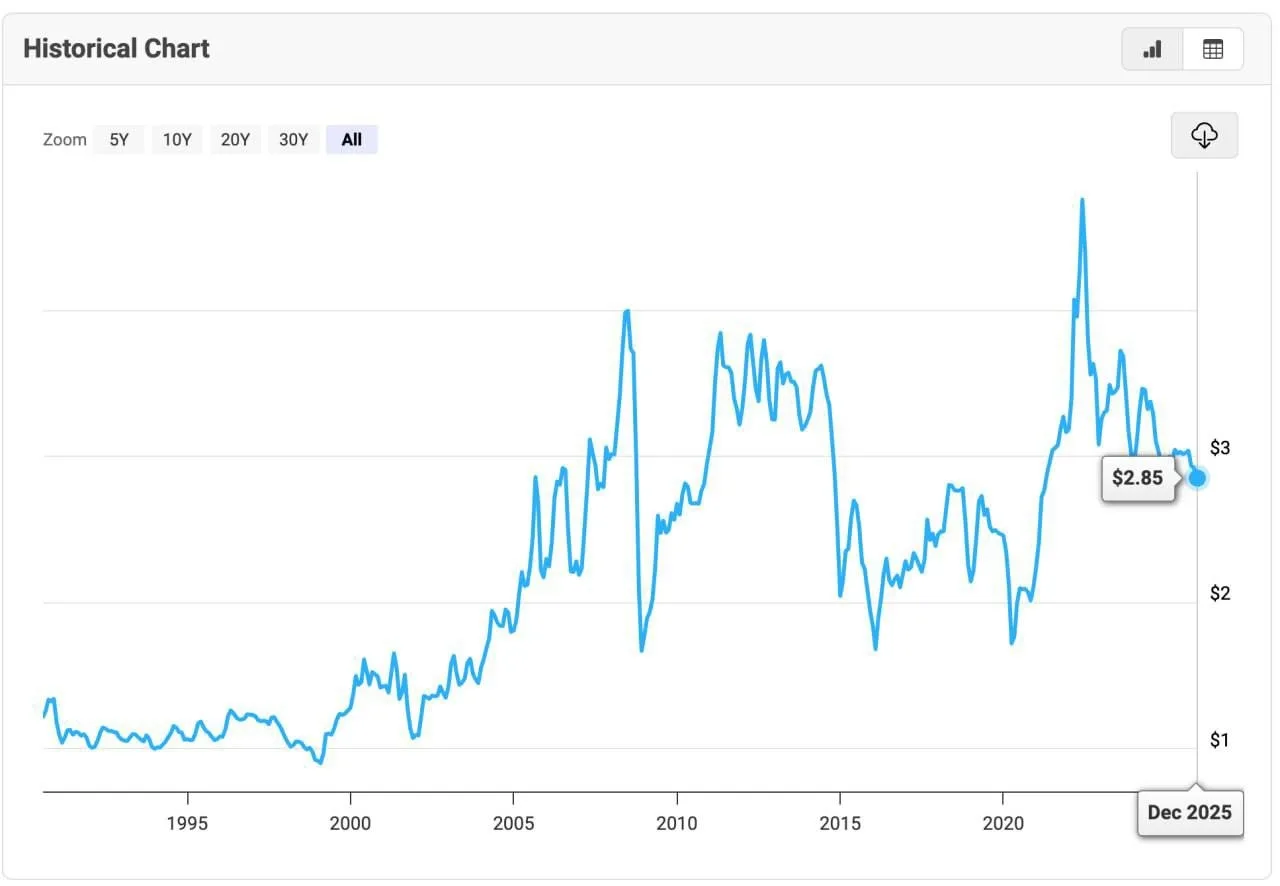
Task: Click the 2022 all-time peak on line
Action: point(1082,201)
